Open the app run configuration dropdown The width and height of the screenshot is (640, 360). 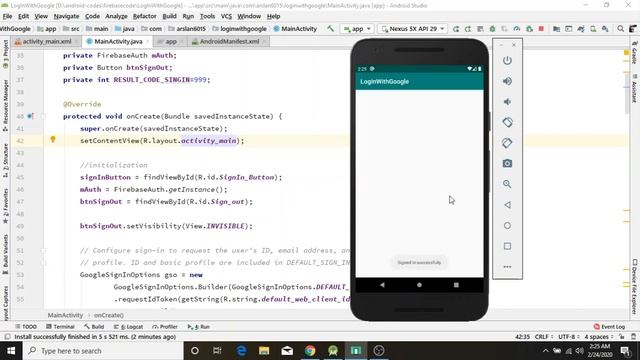pyautogui.click(x=357, y=29)
